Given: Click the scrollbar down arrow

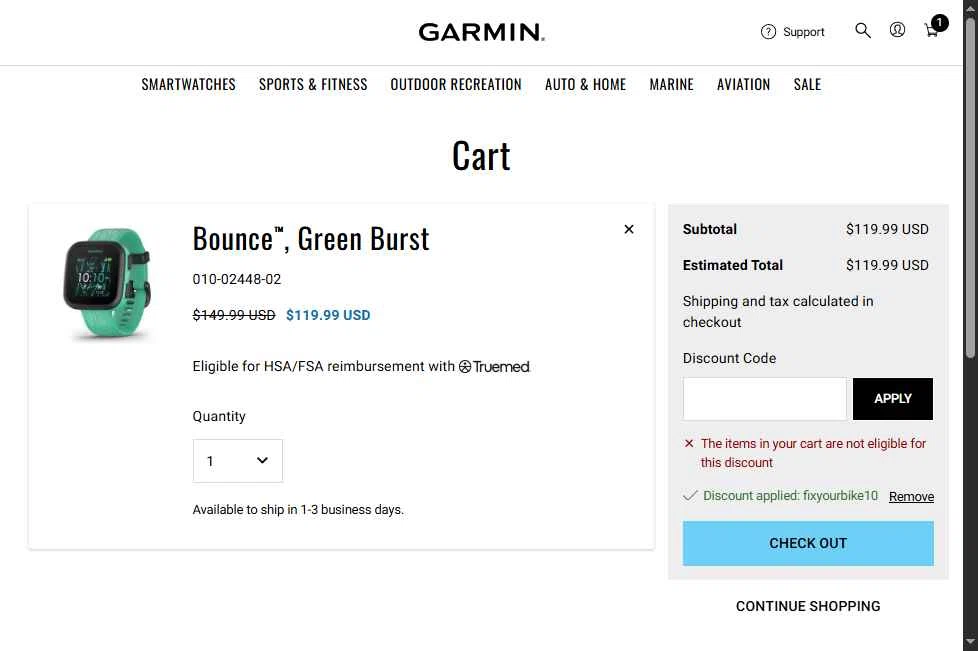Looking at the screenshot, I should pyautogui.click(x=970, y=641).
